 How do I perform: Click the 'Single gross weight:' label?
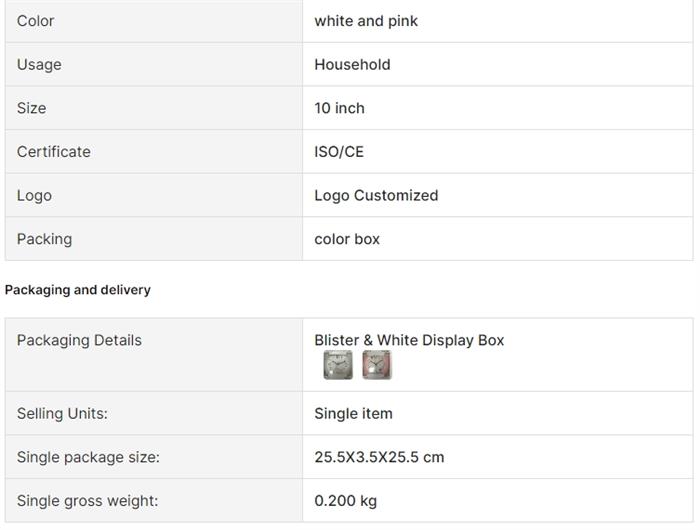pyautogui.click(x=87, y=501)
